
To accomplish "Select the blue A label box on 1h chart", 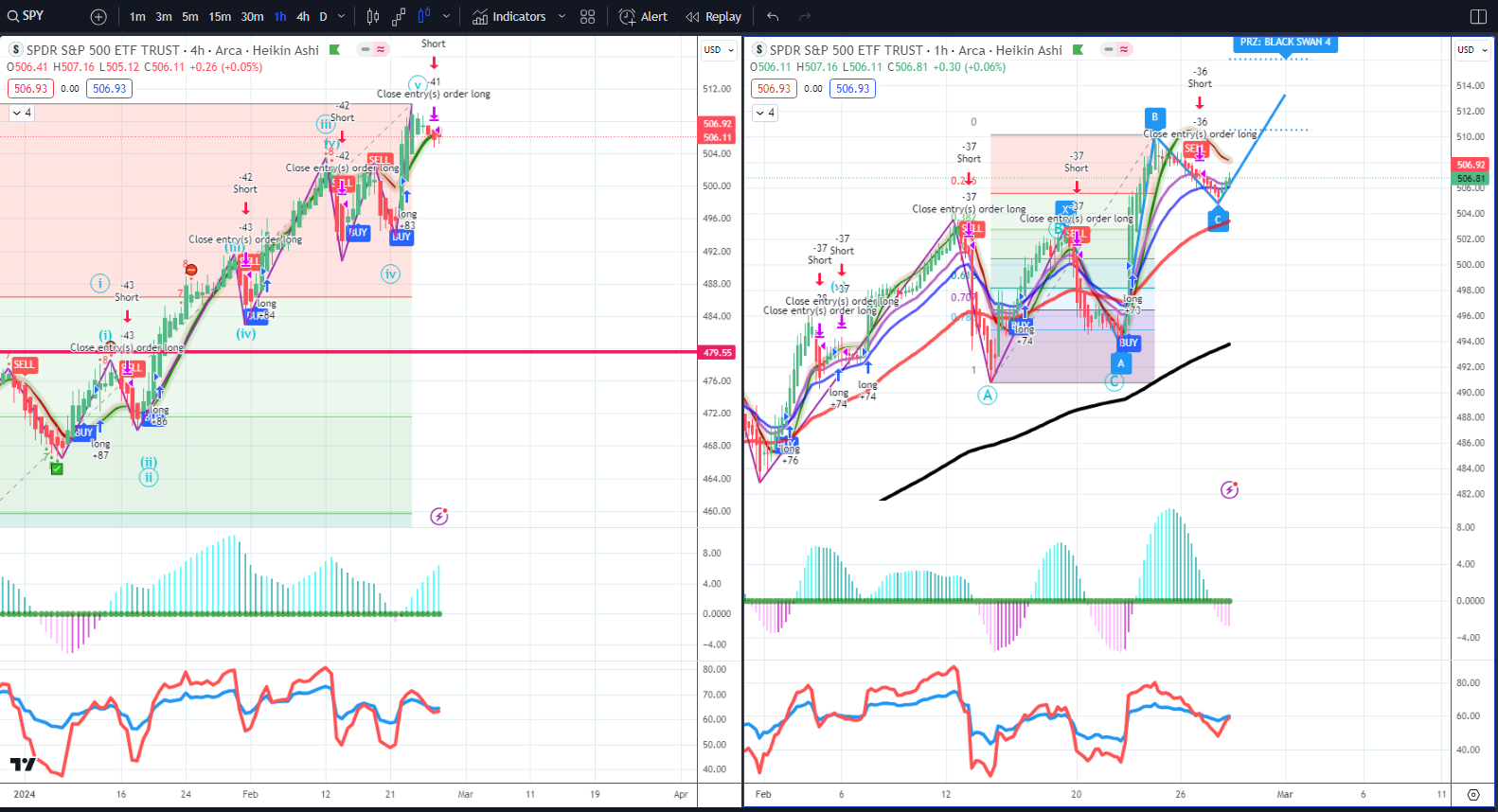I will [1121, 363].
